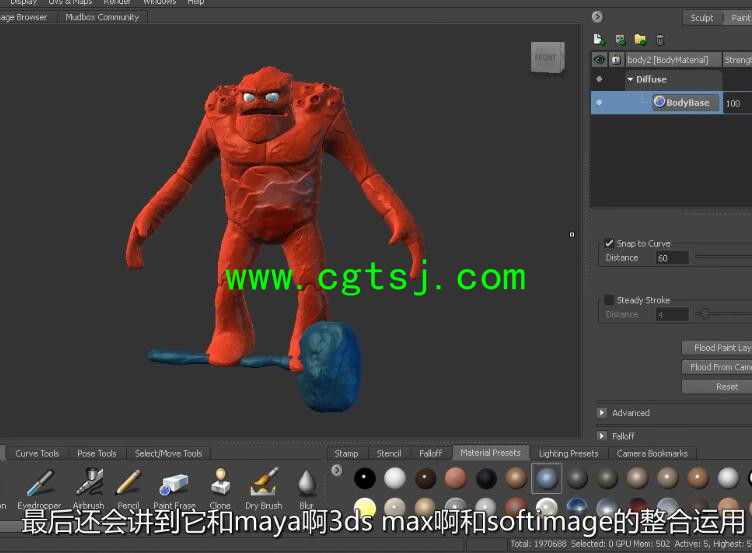Click the trash can delete layer icon
Viewport: 752px width, 553px height.
click(x=660, y=40)
